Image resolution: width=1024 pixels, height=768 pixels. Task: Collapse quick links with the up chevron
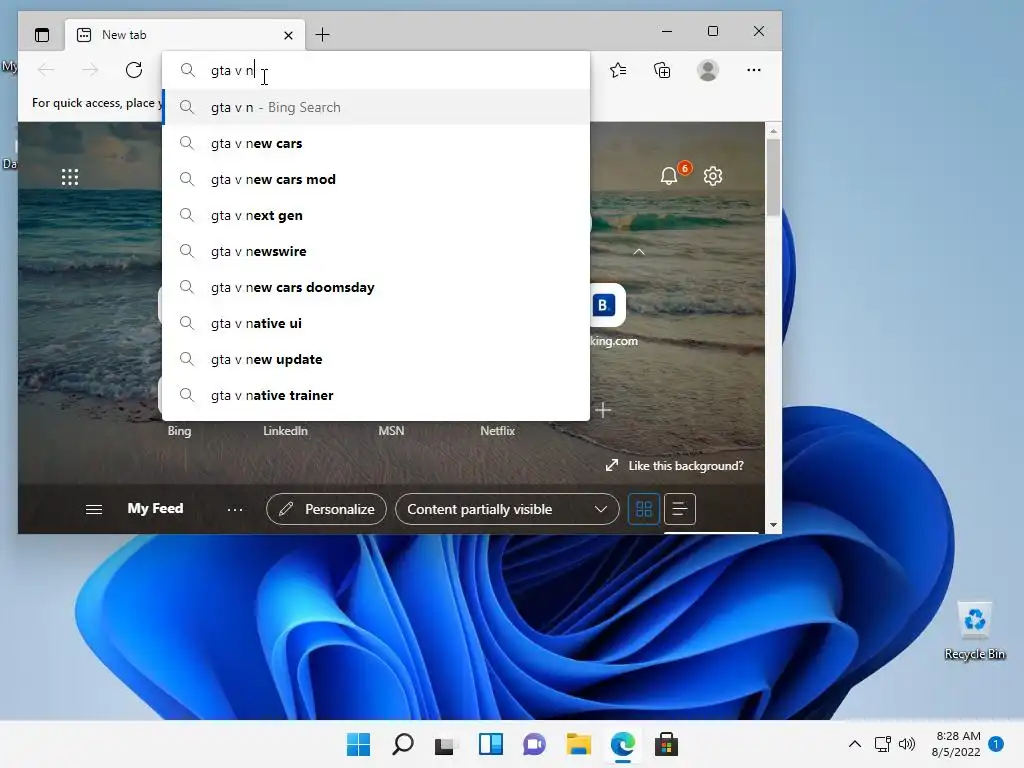[639, 251]
